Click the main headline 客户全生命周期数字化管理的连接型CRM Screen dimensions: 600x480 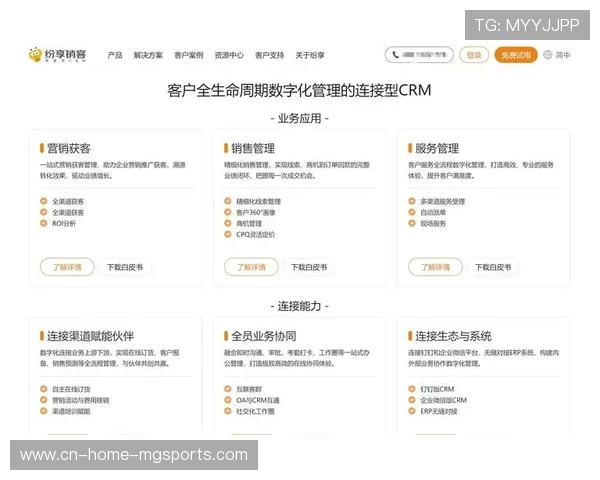[300, 91]
